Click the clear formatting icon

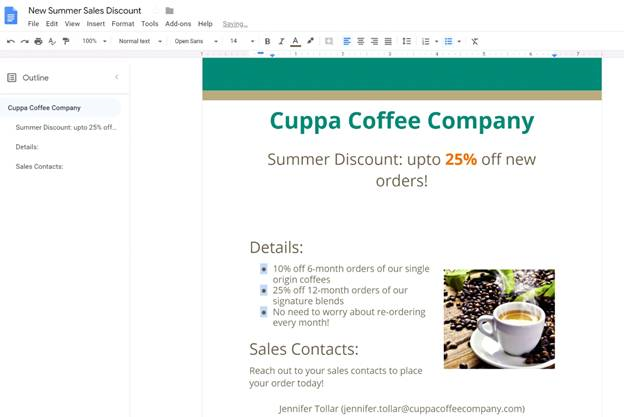point(475,41)
